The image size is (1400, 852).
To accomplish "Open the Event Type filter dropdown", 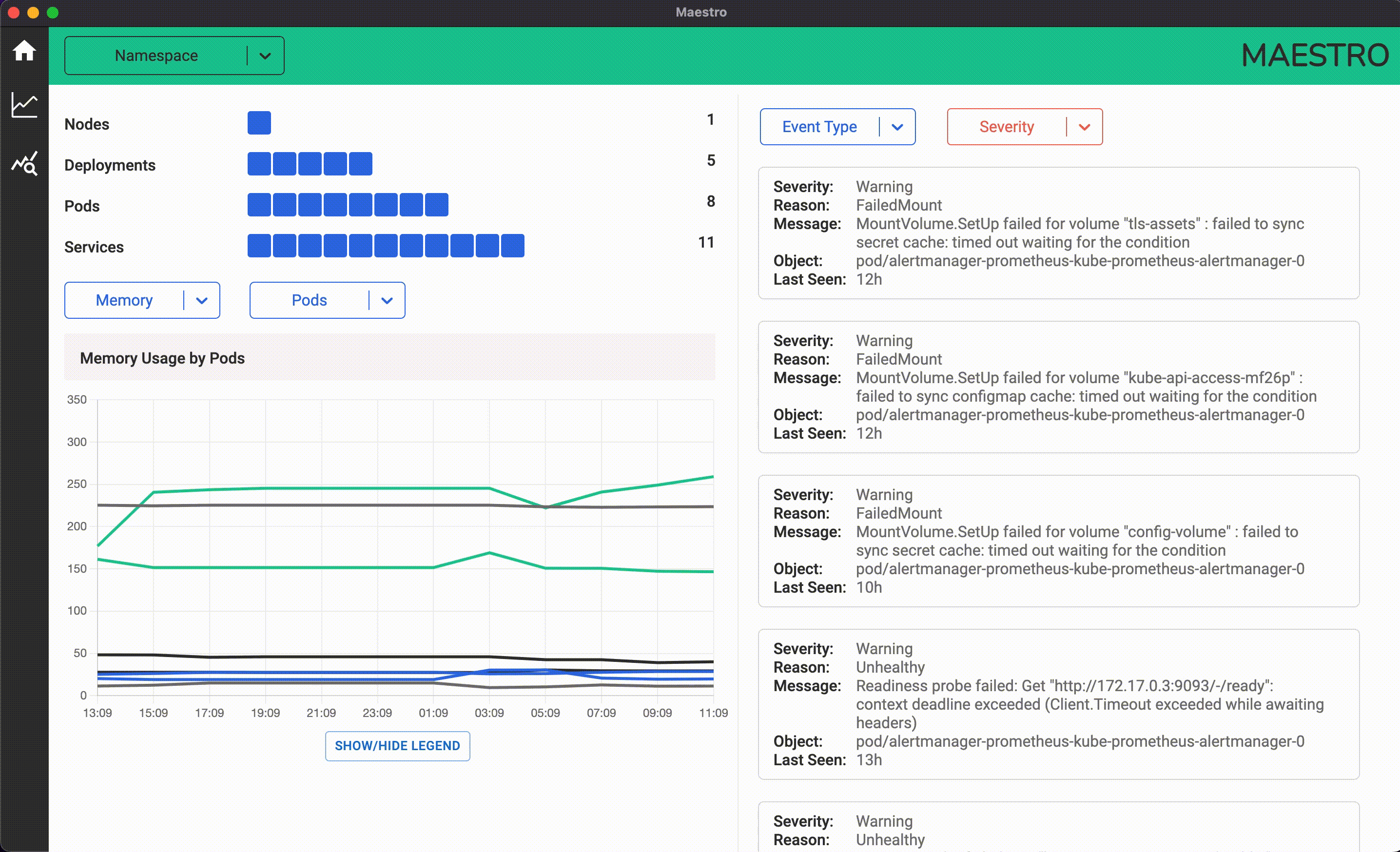I will tap(837, 127).
